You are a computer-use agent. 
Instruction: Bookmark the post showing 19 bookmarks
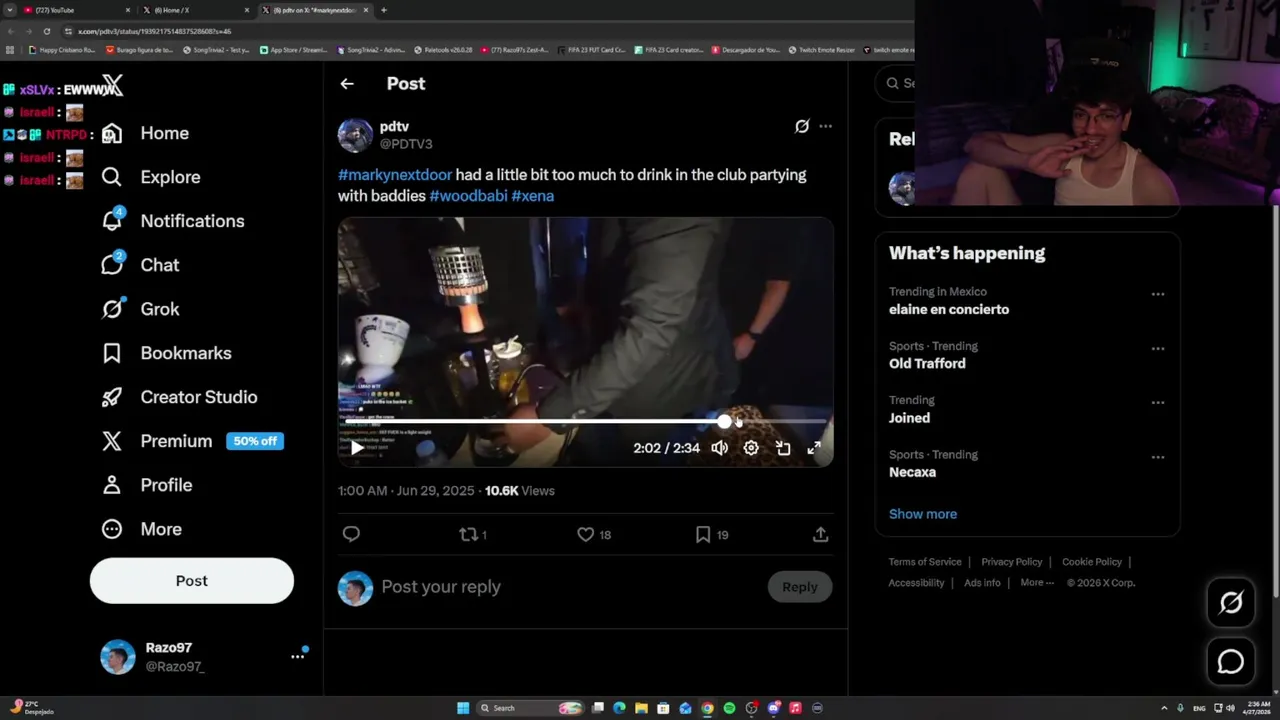[711, 535]
